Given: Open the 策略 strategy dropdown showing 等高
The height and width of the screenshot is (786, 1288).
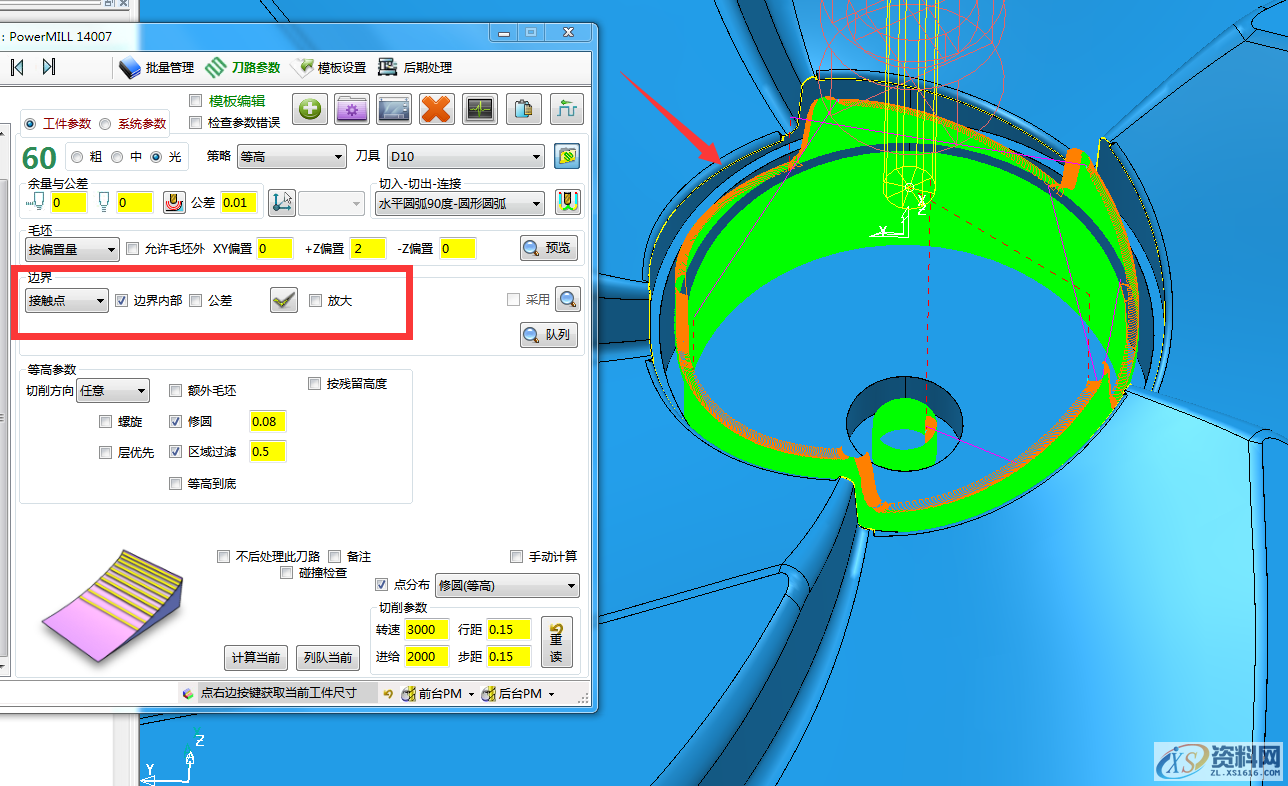Looking at the screenshot, I should tap(291, 157).
